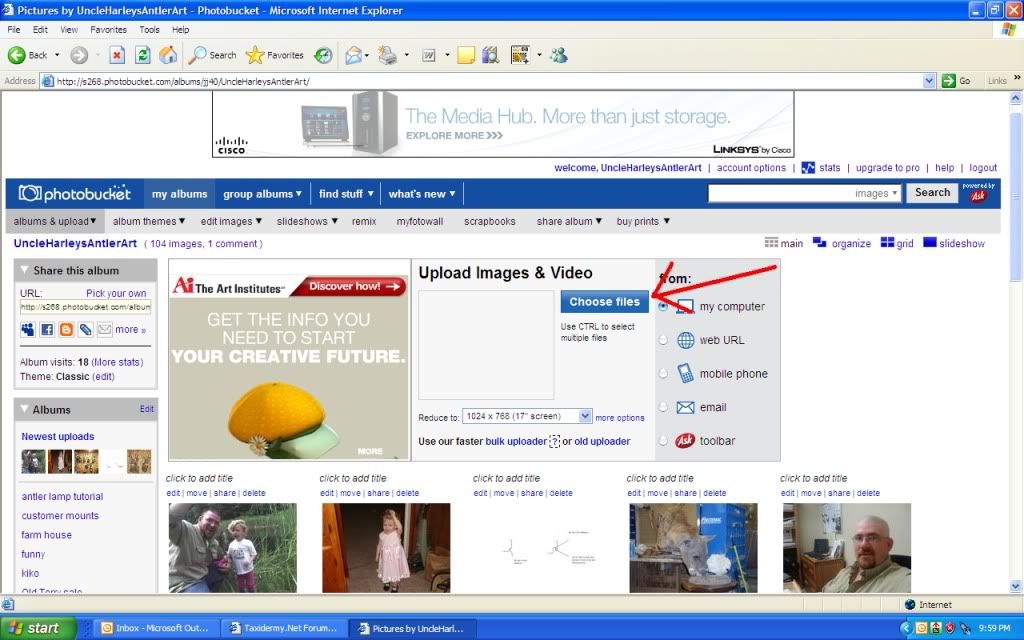Select the toolbar upload source
The image size is (1024, 640).
pos(664,441)
